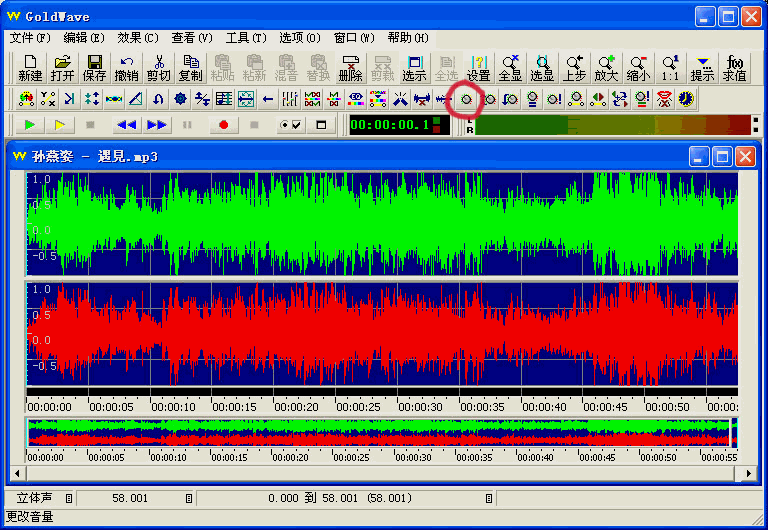Viewport: 768px width, 530px height.
Task: Click the overview waveform strip below timeline
Action: (382, 433)
